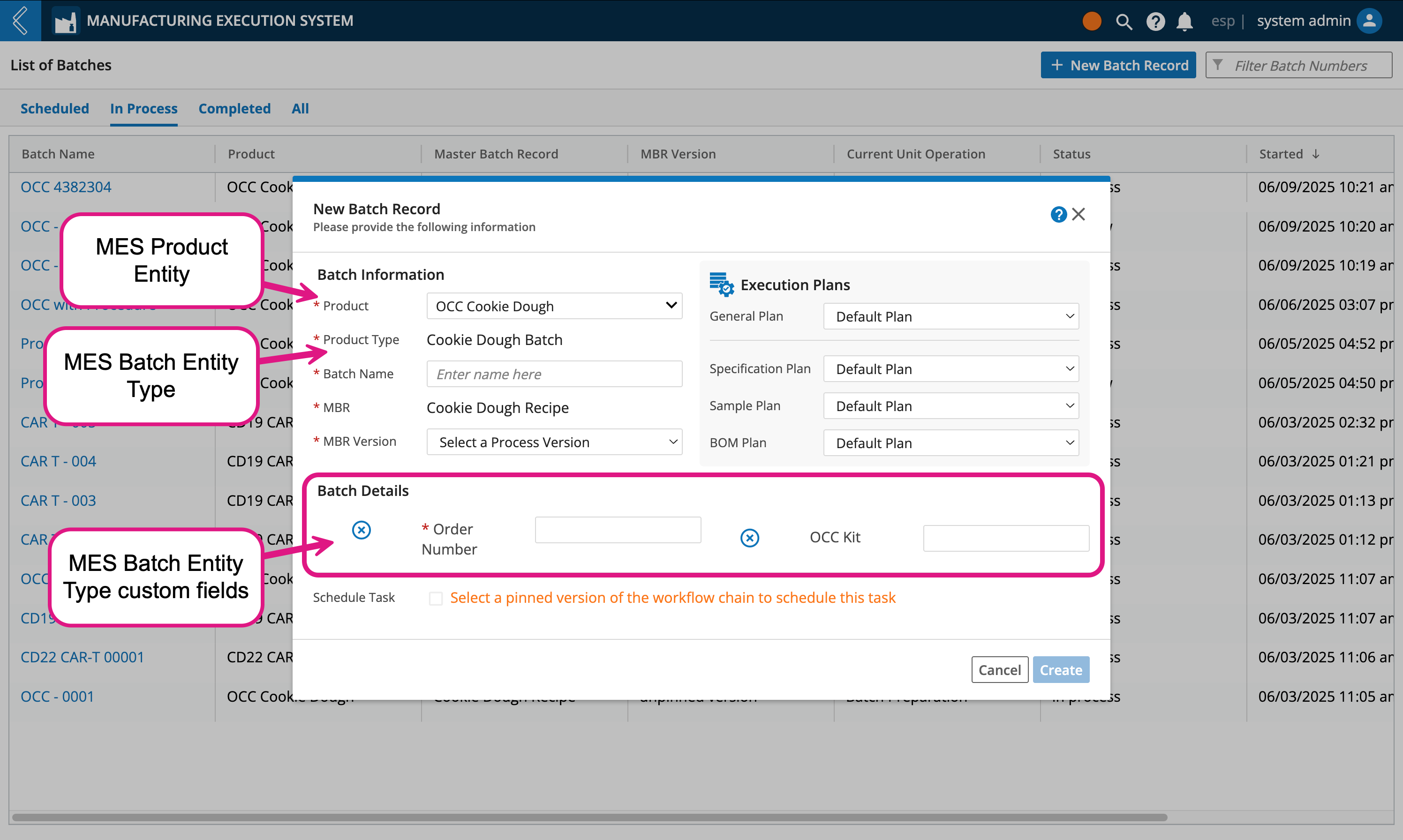This screenshot has width=1403, height=840.
Task: Click the back arrow in header
Action: (x=20, y=20)
